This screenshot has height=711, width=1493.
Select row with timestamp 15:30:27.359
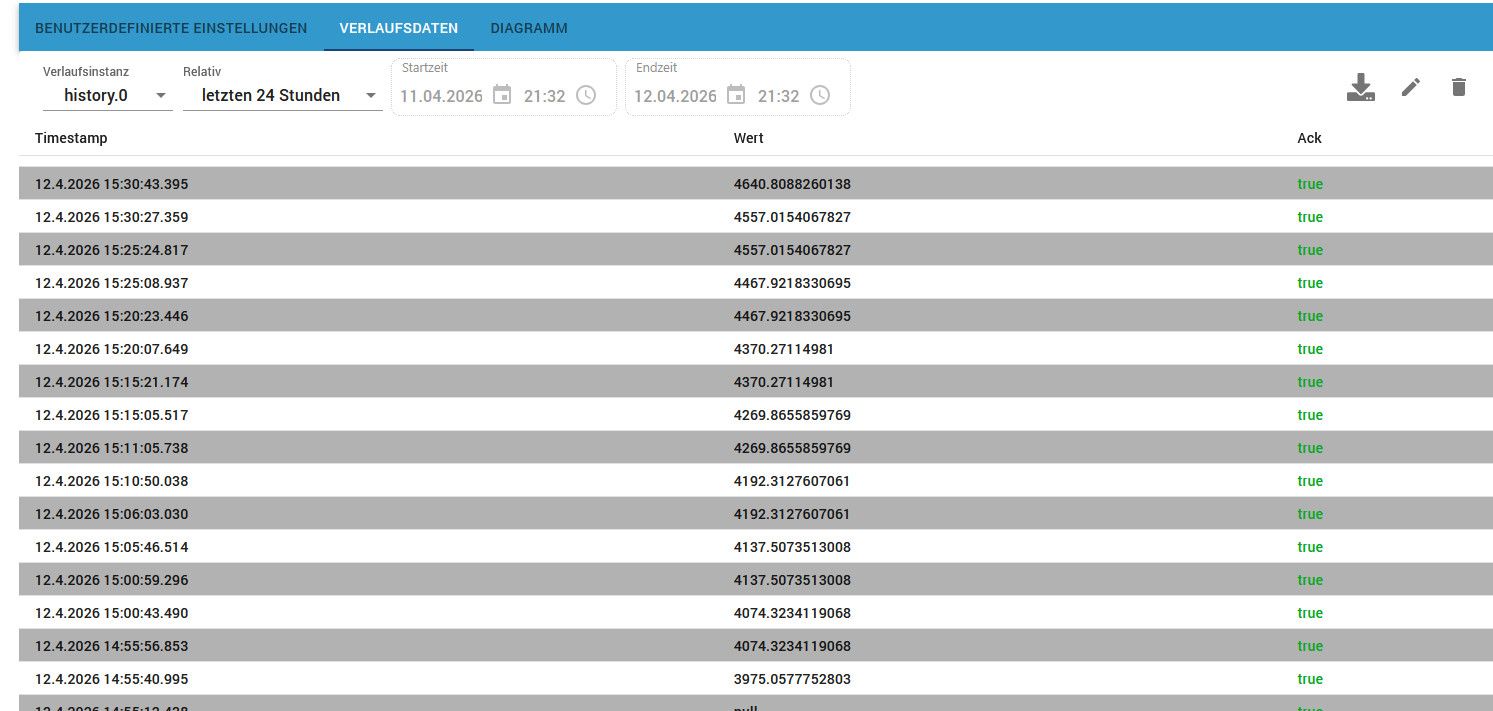pyautogui.click(x=756, y=217)
